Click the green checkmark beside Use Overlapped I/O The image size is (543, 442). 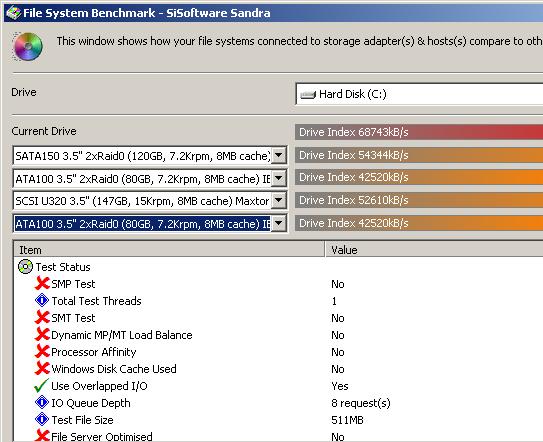[x=42, y=386]
